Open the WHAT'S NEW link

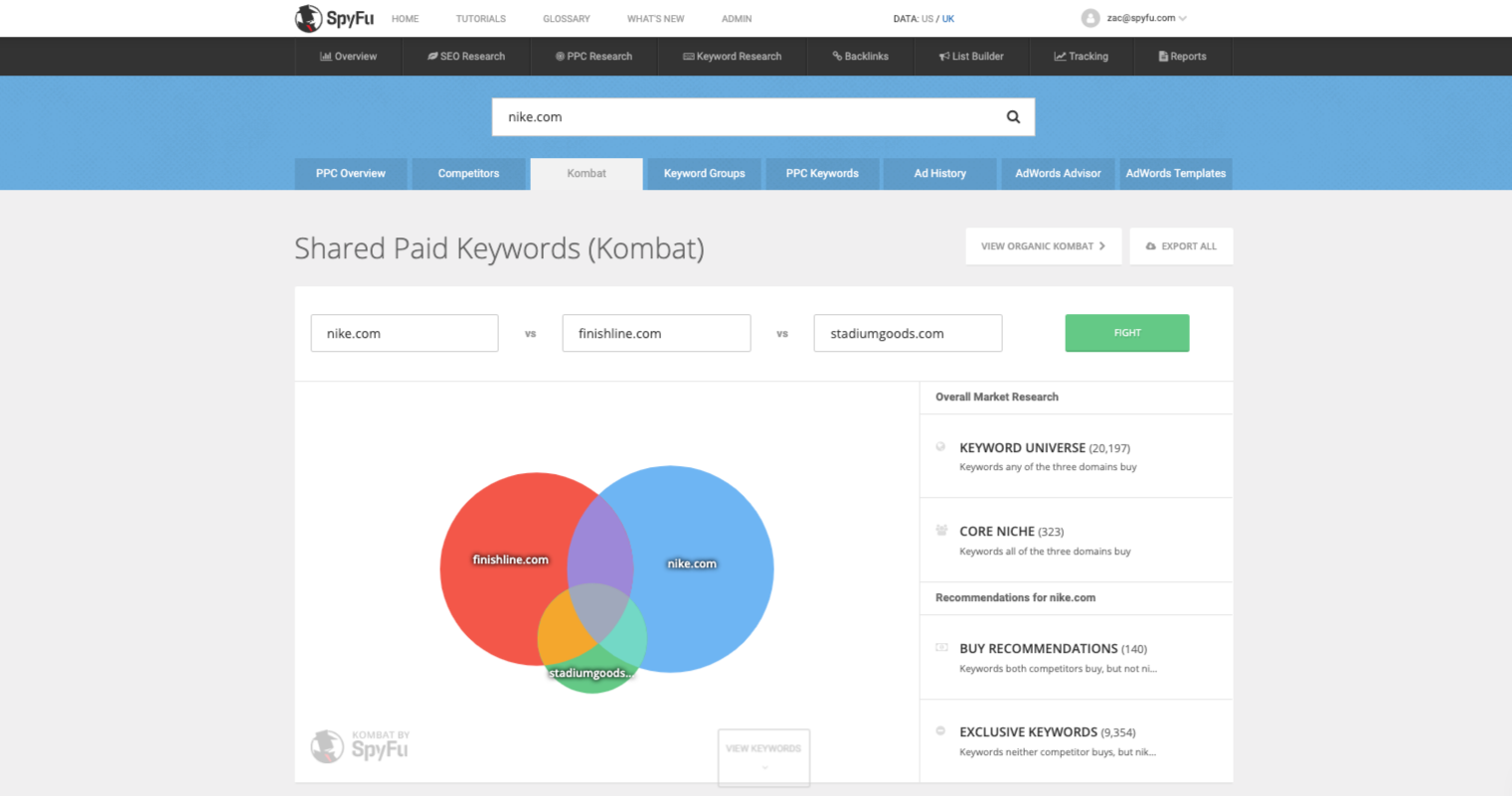(x=655, y=19)
